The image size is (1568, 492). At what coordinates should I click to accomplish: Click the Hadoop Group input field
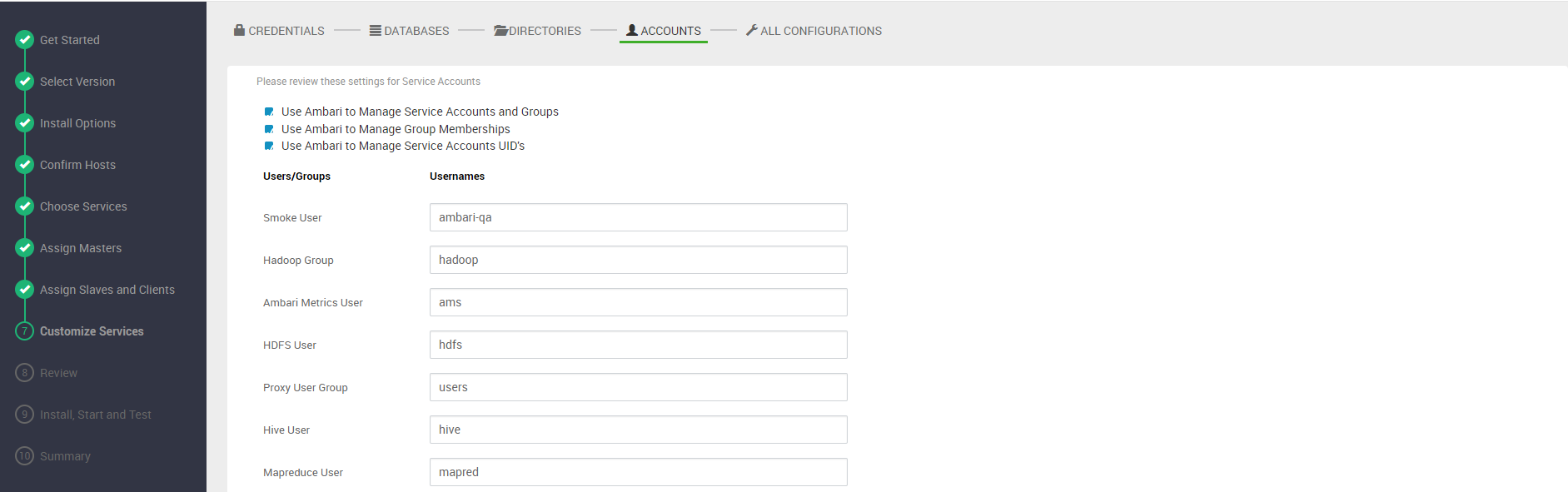639,260
